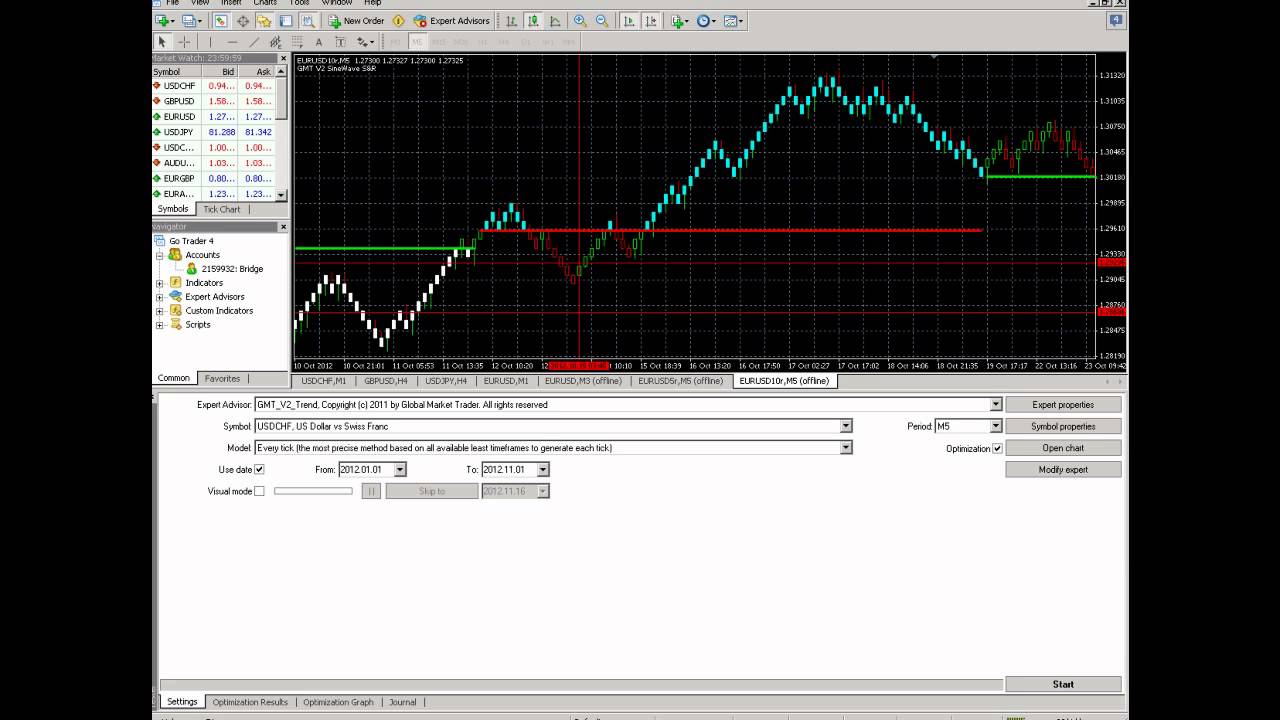This screenshot has height=720, width=1280.
Task: Toggle the Use date checkbox
Action: (259, 469)
